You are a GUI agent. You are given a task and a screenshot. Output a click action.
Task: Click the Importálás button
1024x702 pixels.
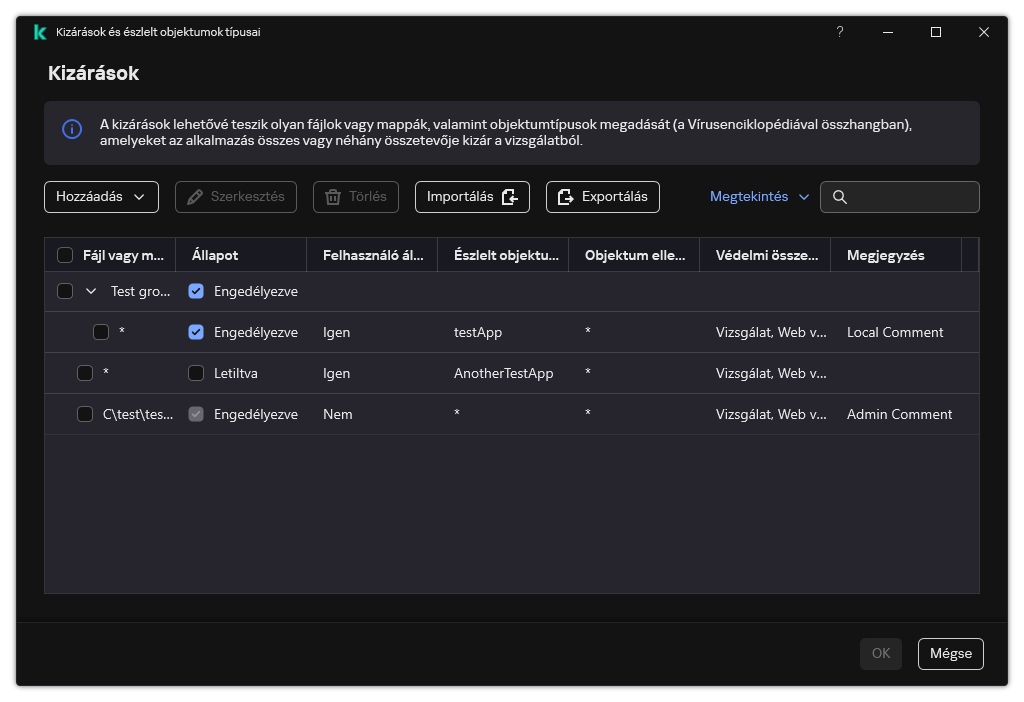472,197
